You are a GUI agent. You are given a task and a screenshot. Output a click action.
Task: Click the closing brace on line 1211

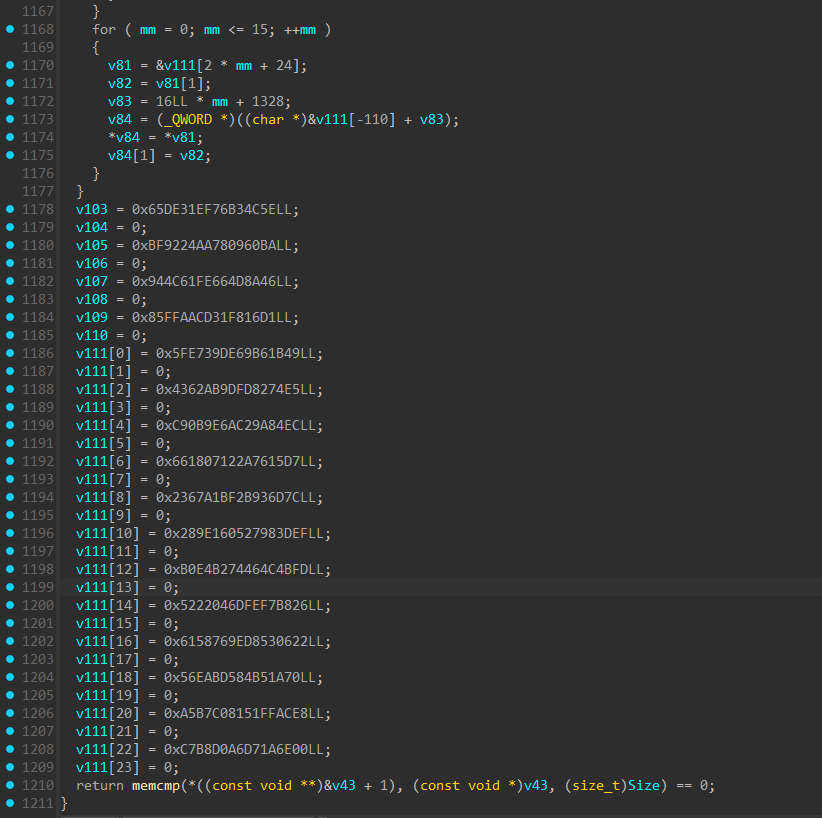[64, 803]
